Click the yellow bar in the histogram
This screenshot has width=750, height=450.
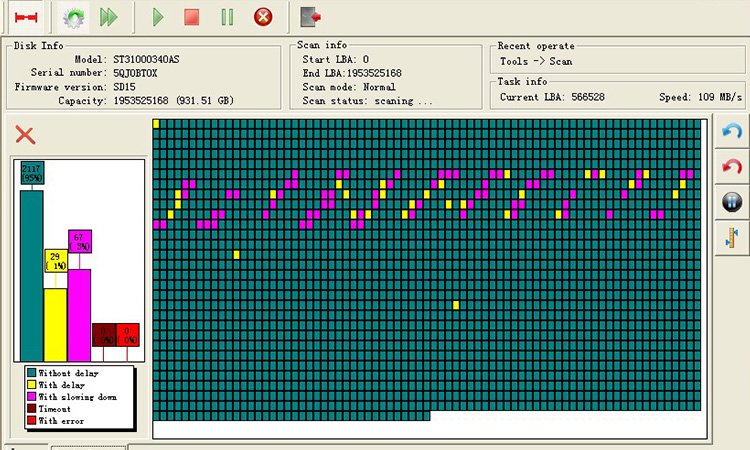tap(55, 325)
